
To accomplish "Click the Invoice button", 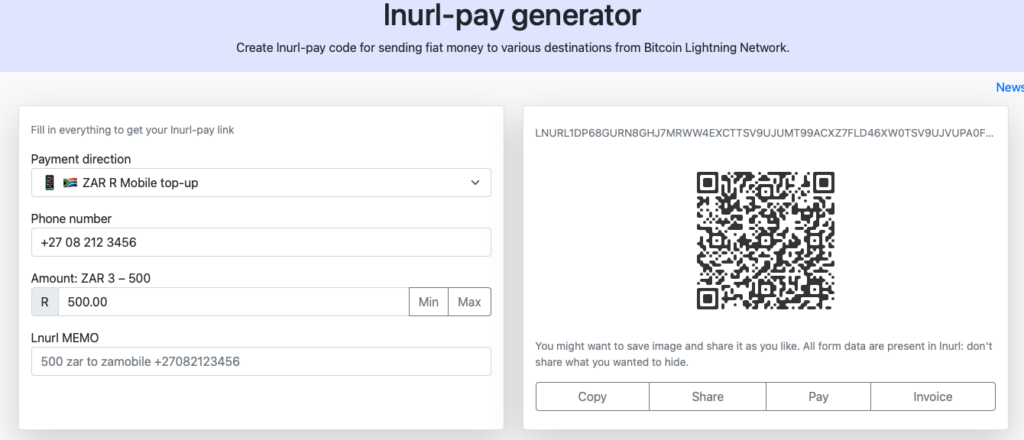I will [x=933, y=396].
